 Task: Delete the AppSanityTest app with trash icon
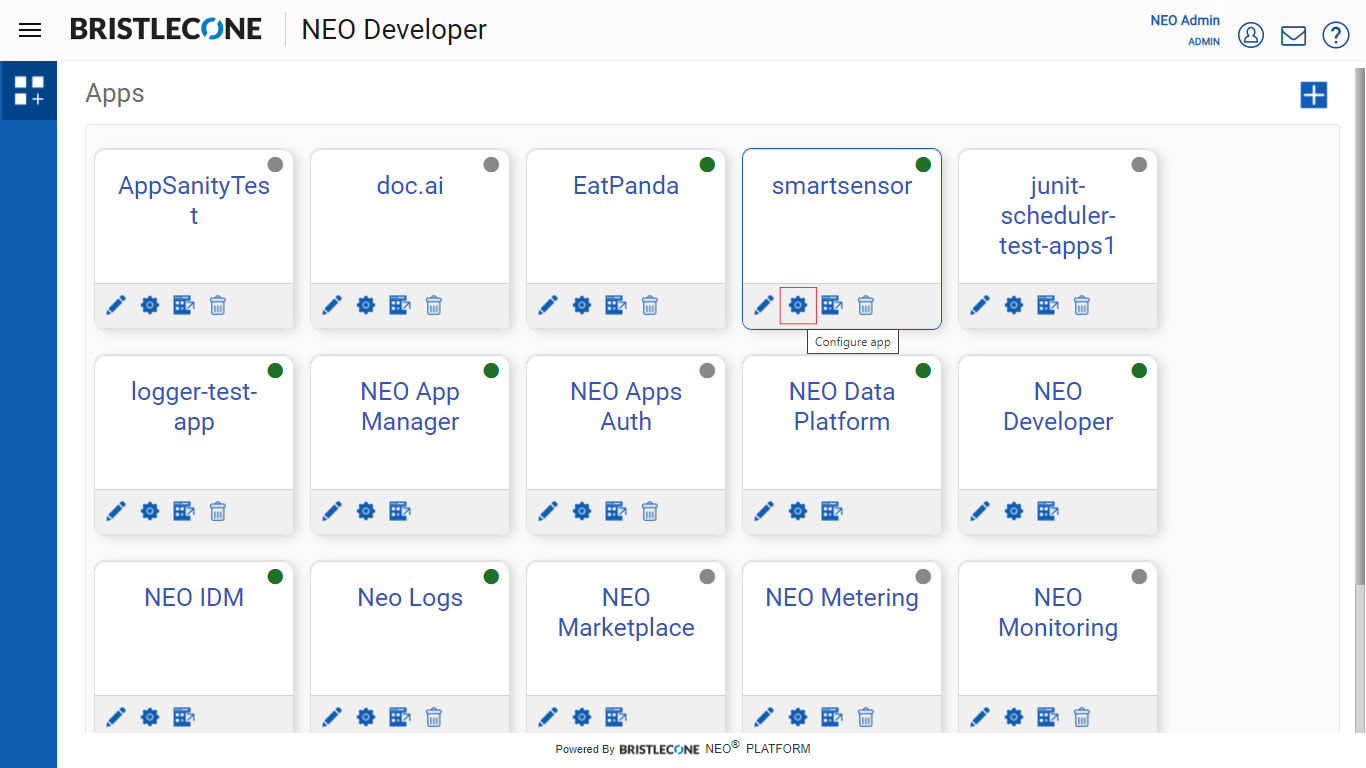pyautogui.click(x=218, y=305)
